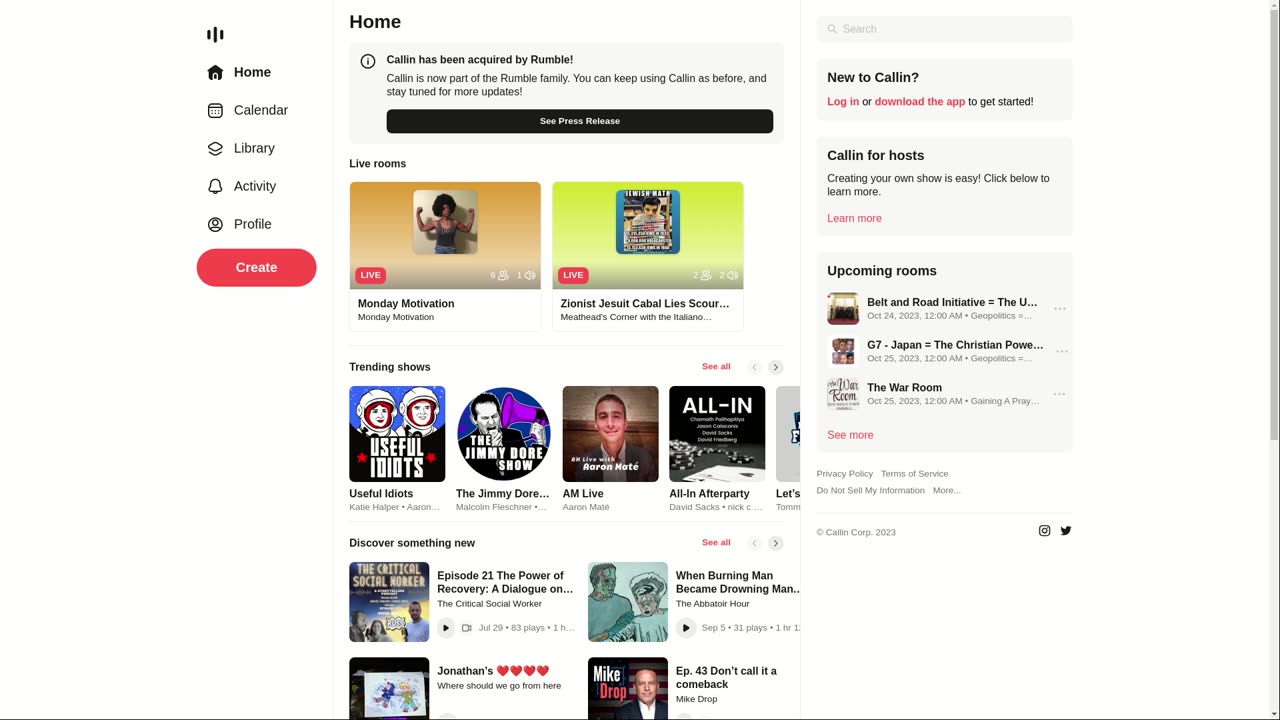Click See Press Release button
Image resolution: width=1280 pixels, height=720 pixels.
[x=580, y=121]
